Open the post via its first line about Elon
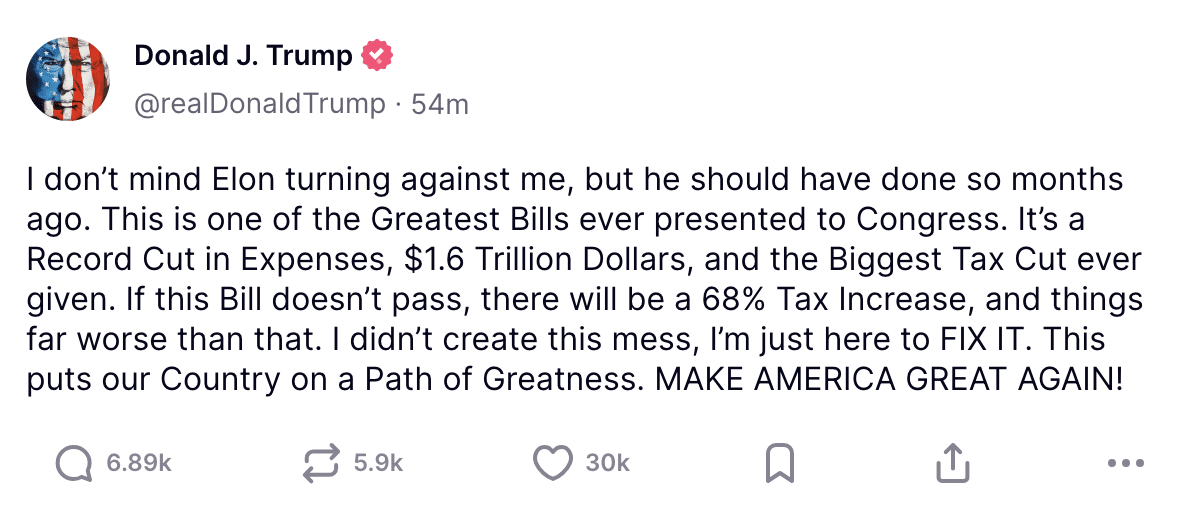Image resolution: width=1200 pixels, height=520 pixels. click(576, 181)
